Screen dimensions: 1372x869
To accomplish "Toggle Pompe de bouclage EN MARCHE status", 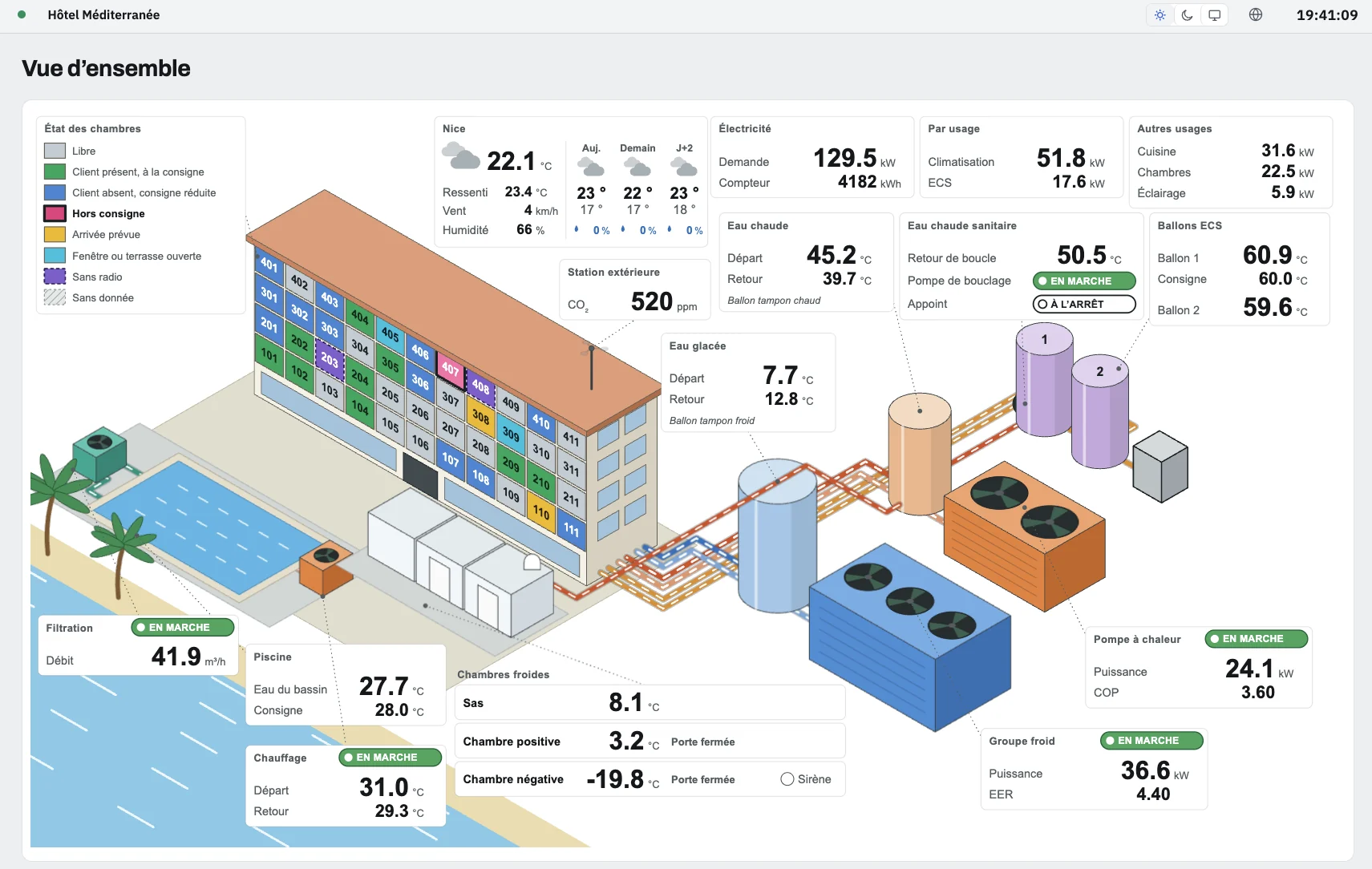I will [1084, 281].
